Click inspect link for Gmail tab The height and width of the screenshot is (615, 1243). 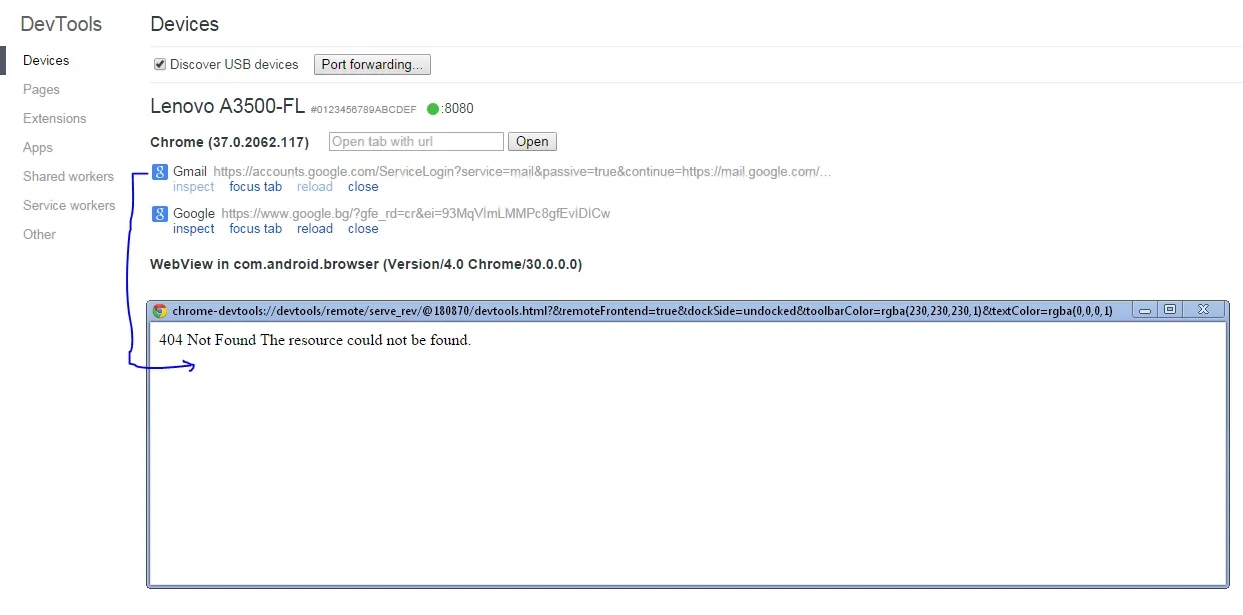tap(193, 187)
